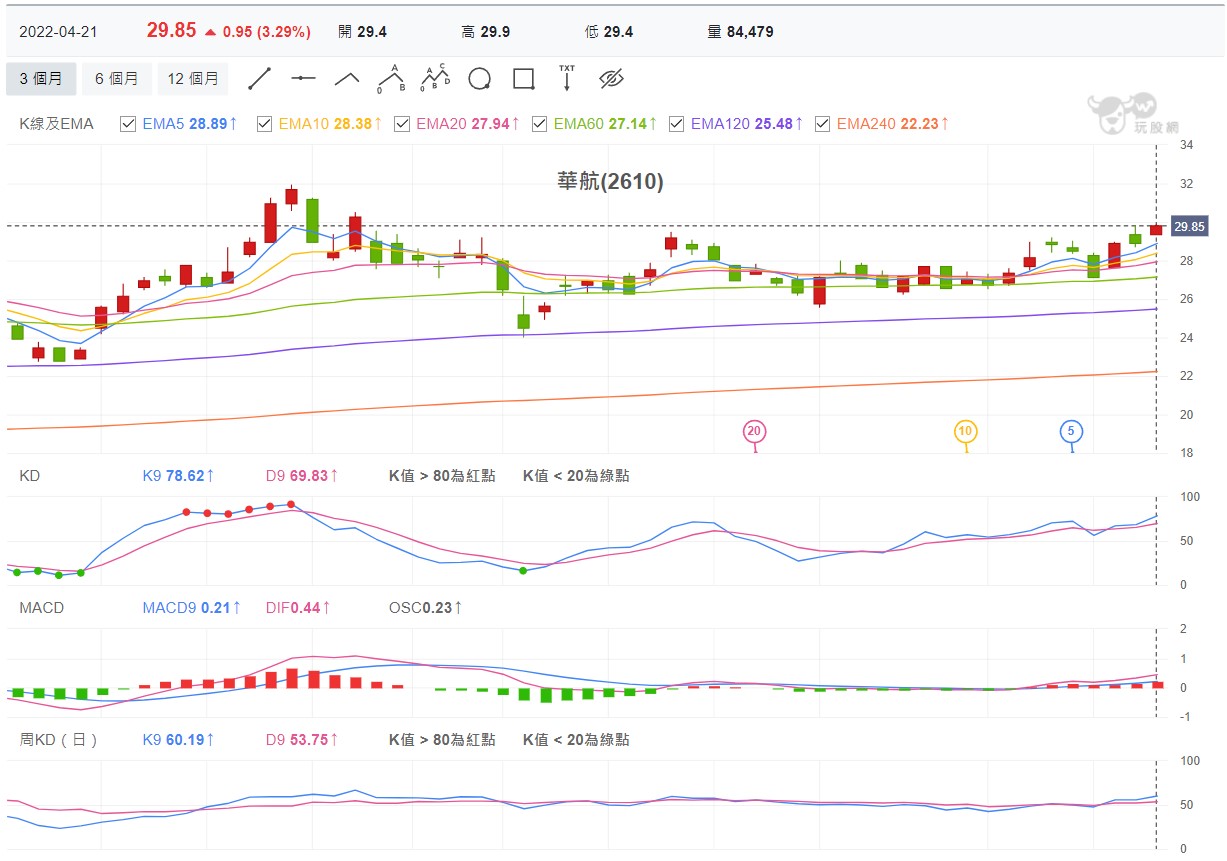Select the 0-A-B-C-D wave pattern tool
This screenshot has height=861, width=1227.
435,78
